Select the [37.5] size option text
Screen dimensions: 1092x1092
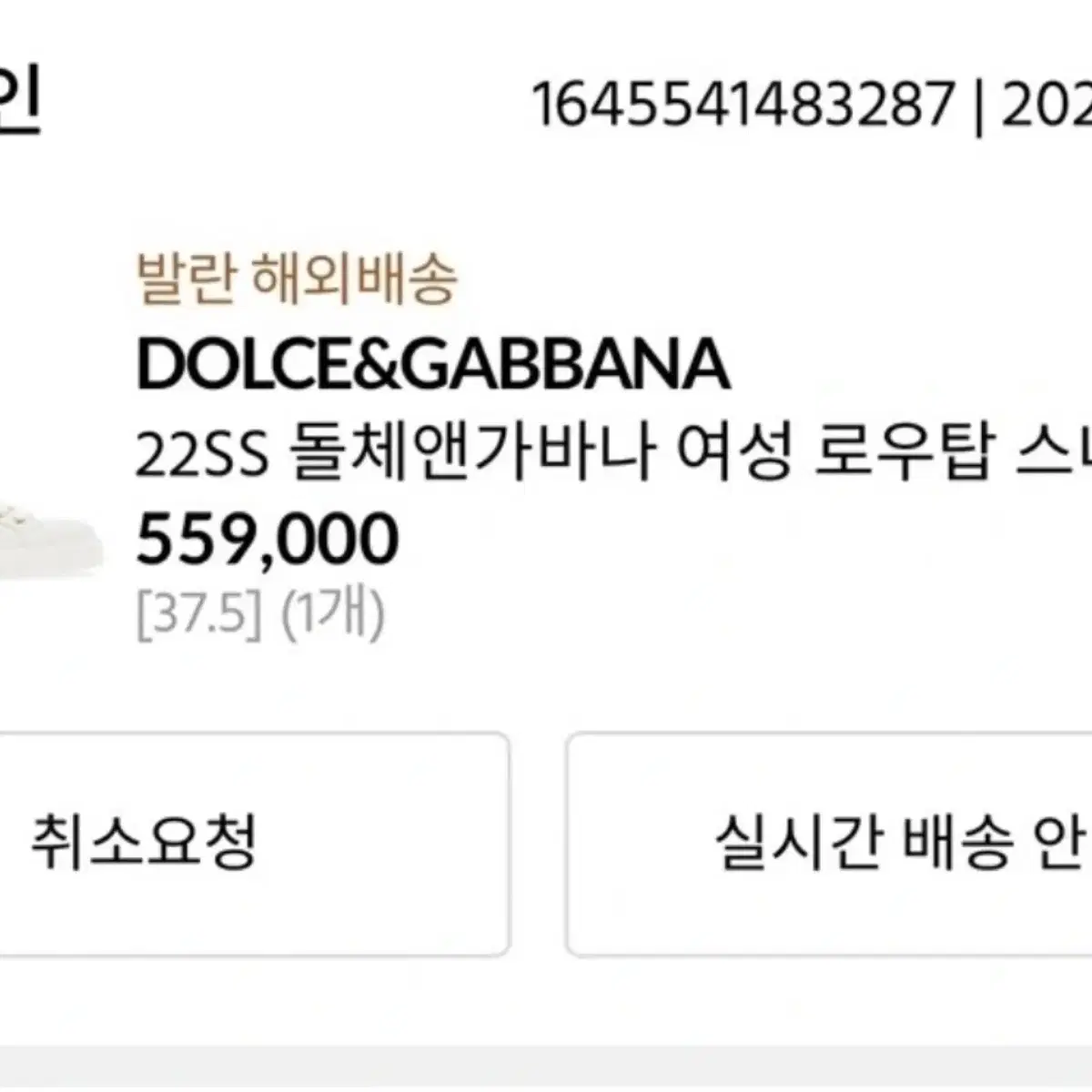[198, 615]
